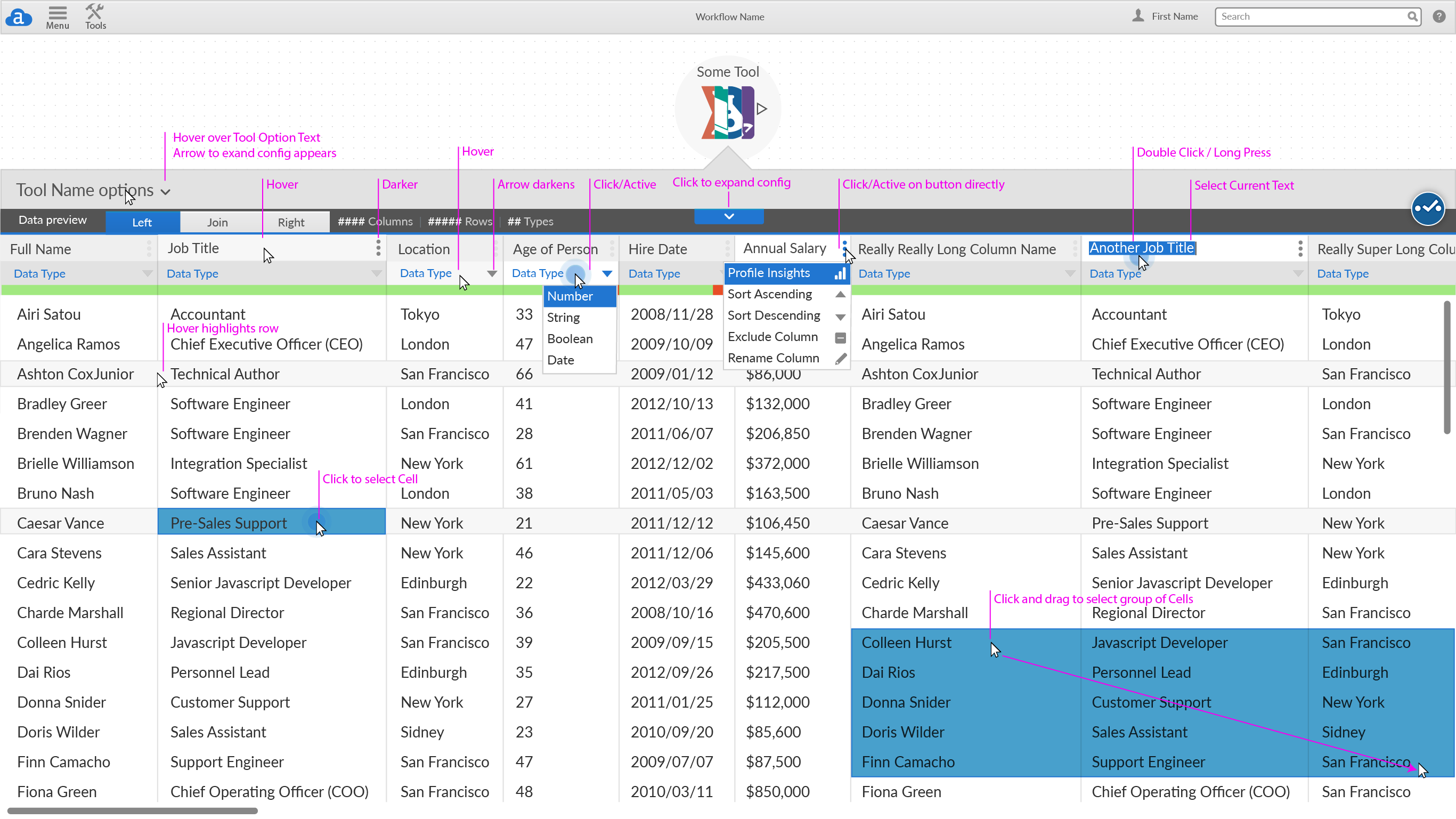The image size is (1456, 819).
Task: Switch preview to Join output
Action: click(217, 222)
